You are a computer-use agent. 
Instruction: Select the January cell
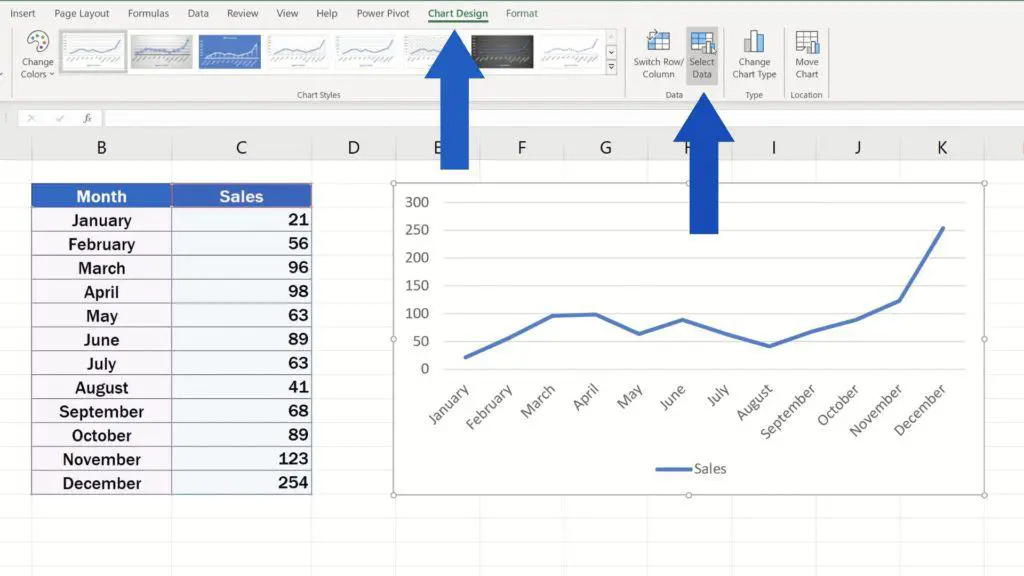tap(101, 220)
